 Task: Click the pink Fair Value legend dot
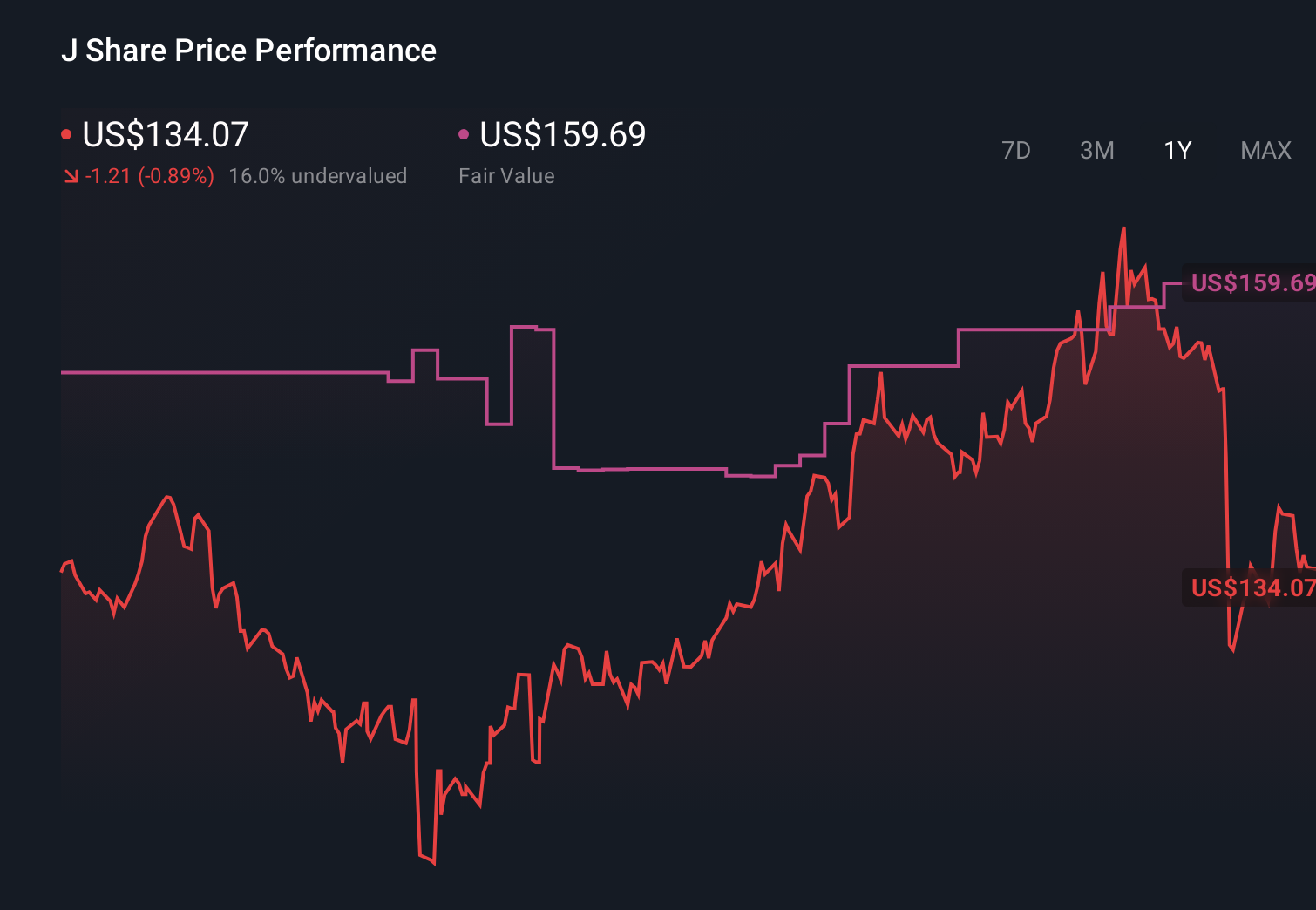tap(463, 133)
